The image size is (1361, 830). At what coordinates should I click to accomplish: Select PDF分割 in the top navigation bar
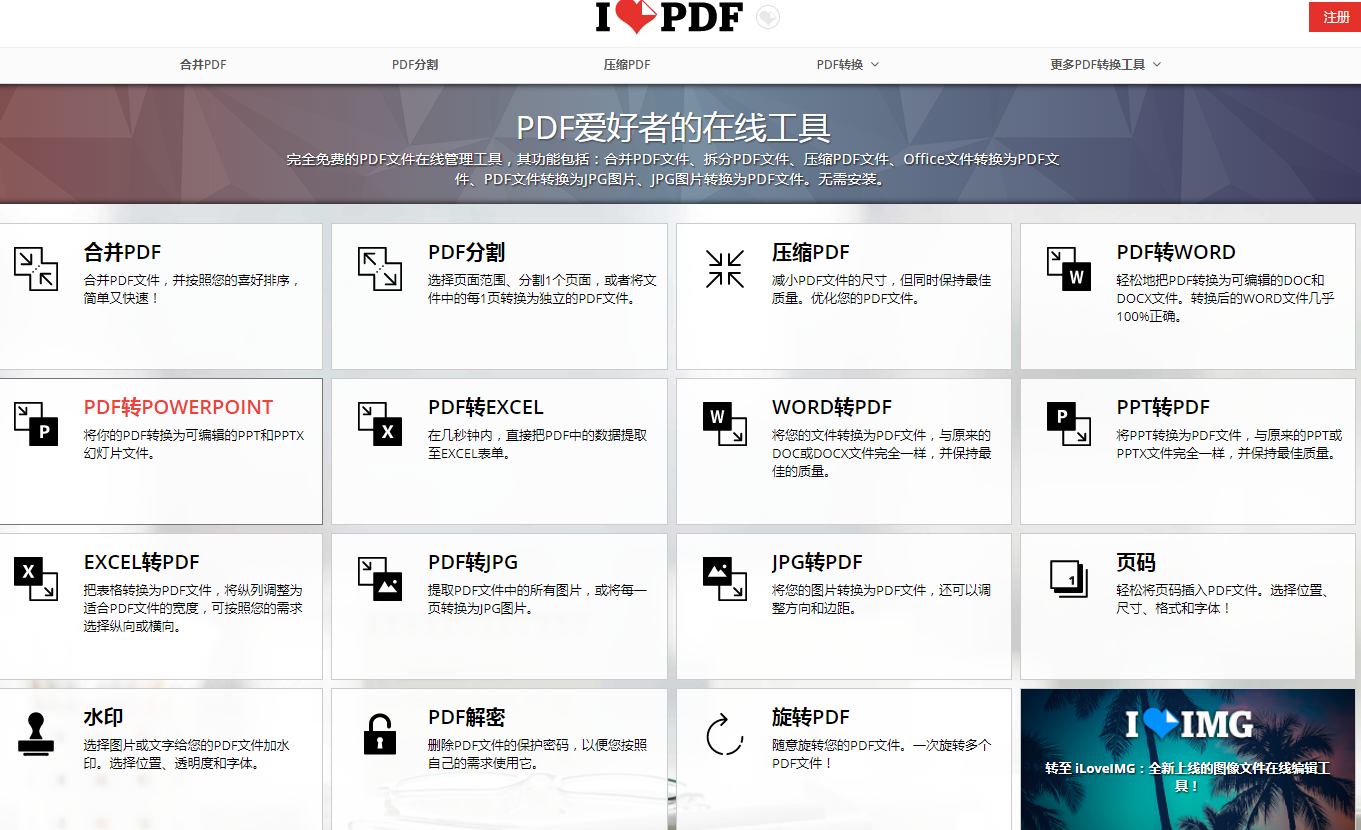(415, 65)
